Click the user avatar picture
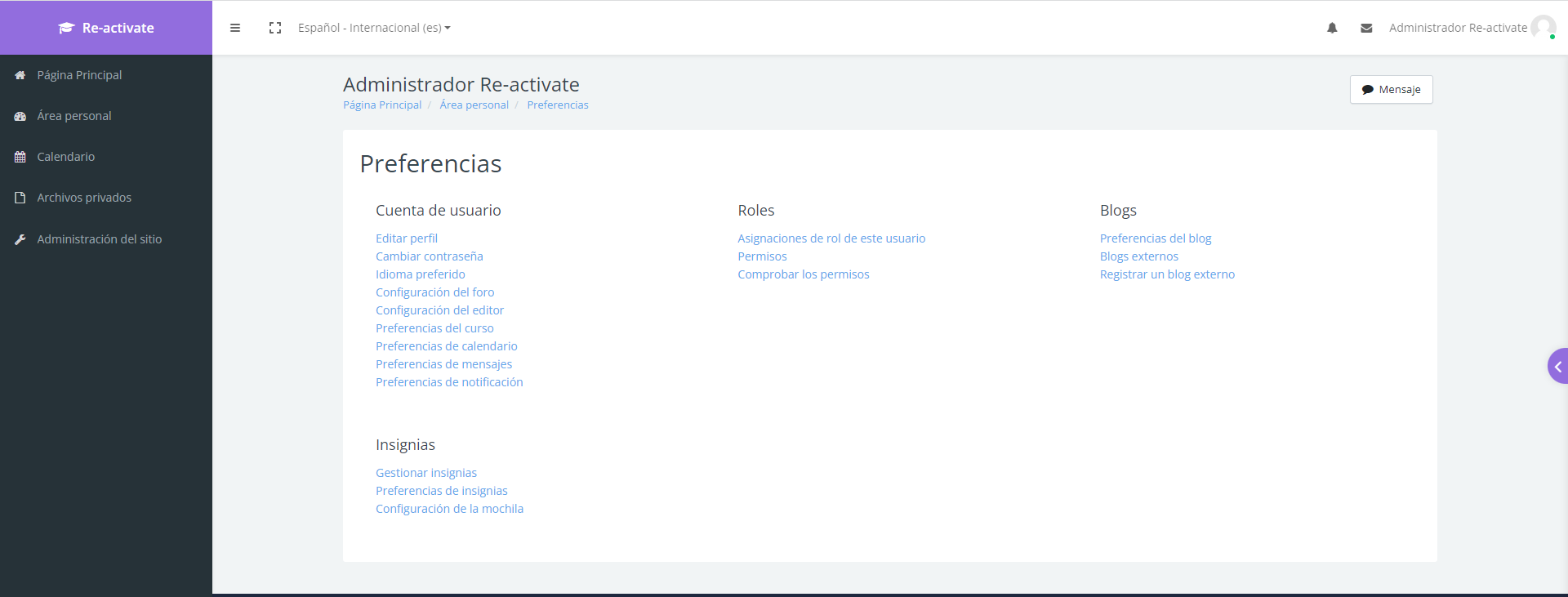Viewport: 1568px width, 597px height. point(1543,27)
